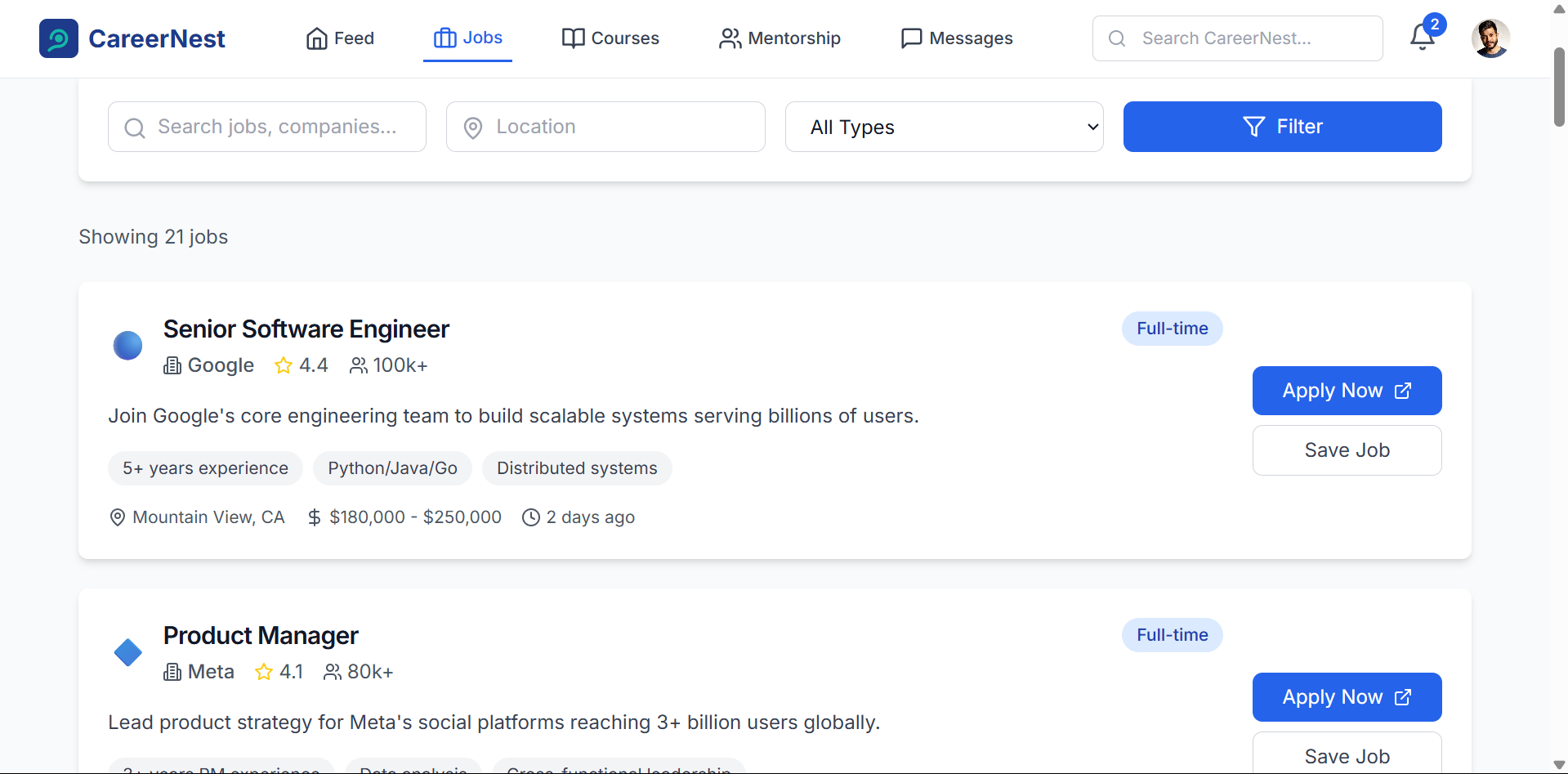The width and height of the screenshot is (1568, 774).
Task: Click the clock icon by 2 days ago
Action: pyautogui.click(x=531, y=517)
